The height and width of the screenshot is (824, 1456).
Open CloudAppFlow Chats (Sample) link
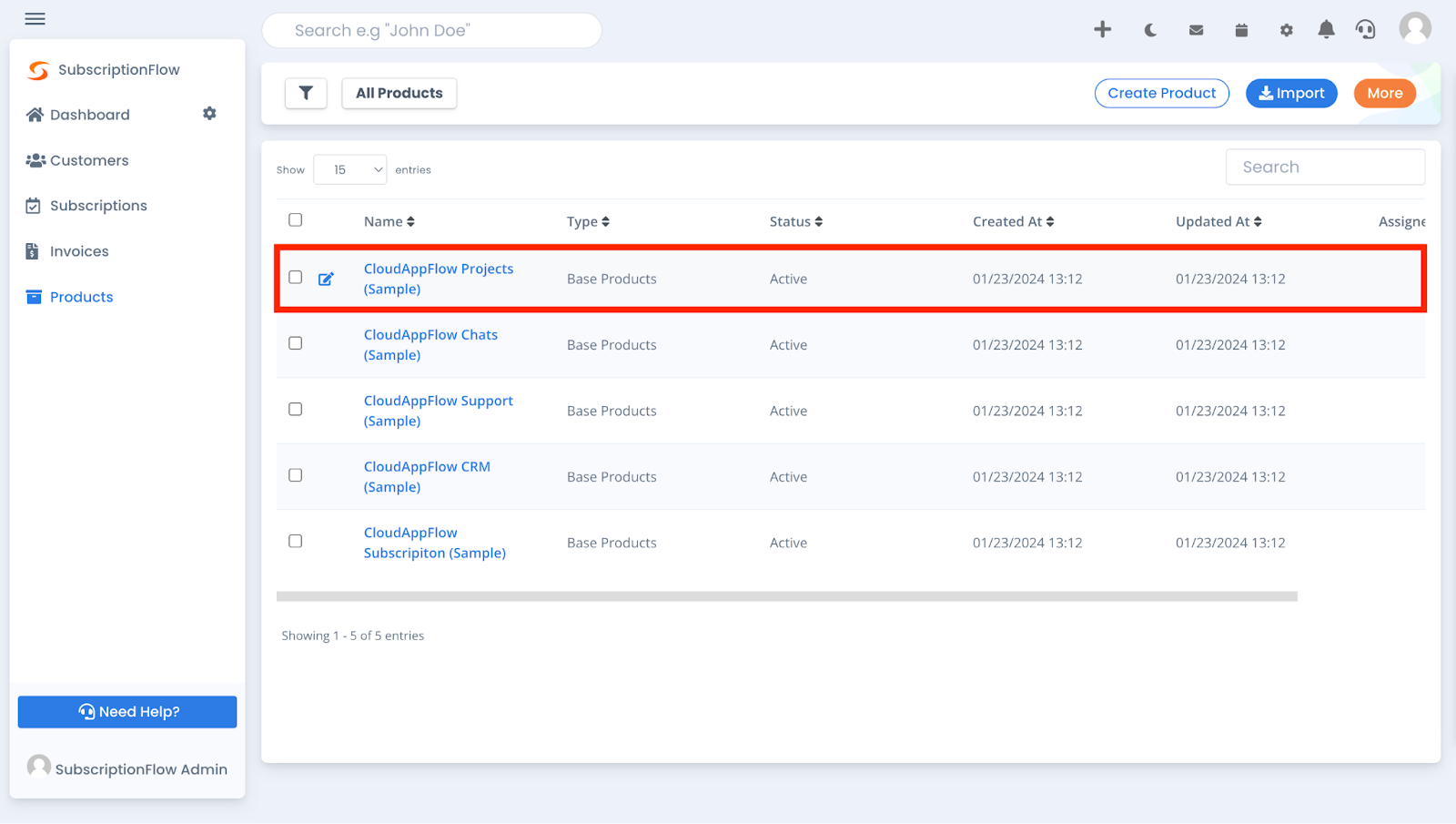(430, 345)
